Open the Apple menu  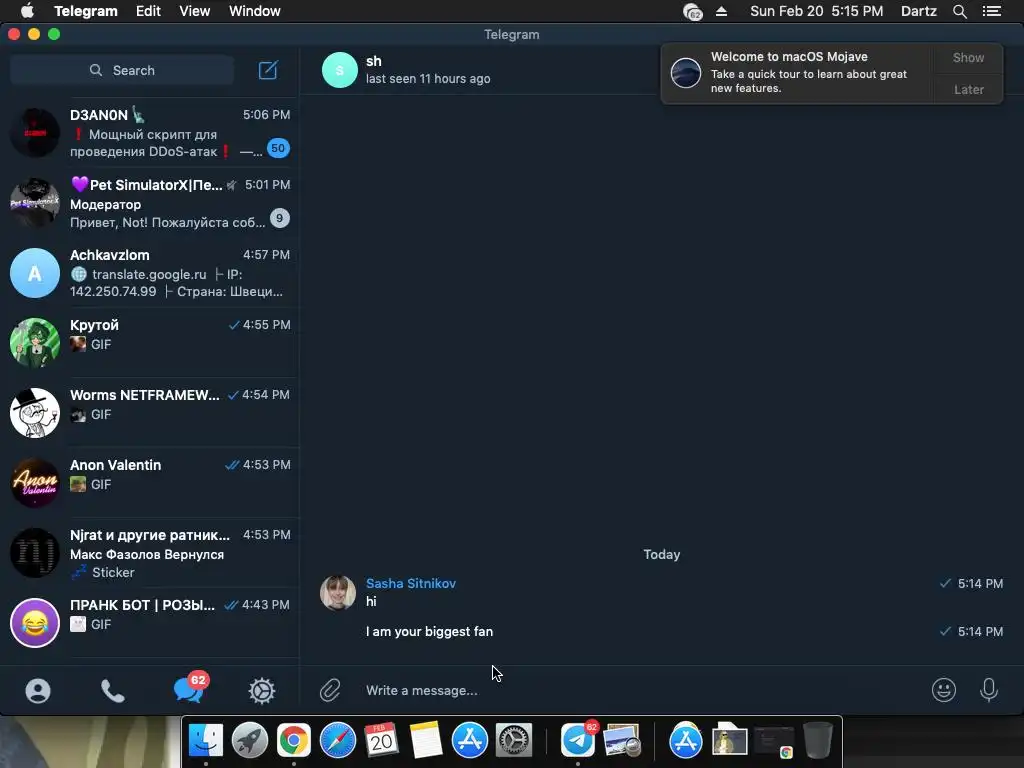(x=27, y=10)
